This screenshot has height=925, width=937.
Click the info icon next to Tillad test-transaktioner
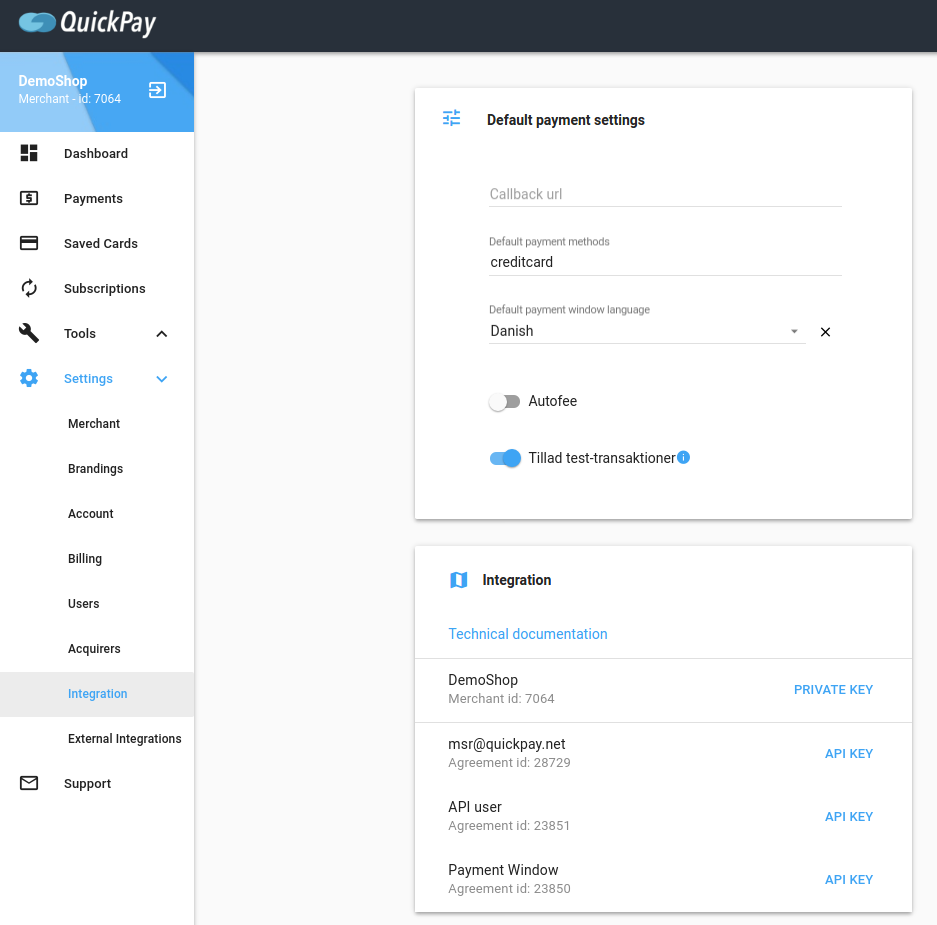coord(684,457)
